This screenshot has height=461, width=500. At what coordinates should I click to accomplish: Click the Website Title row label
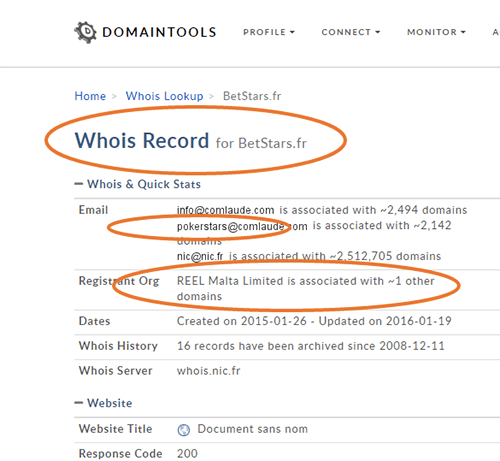115,429
